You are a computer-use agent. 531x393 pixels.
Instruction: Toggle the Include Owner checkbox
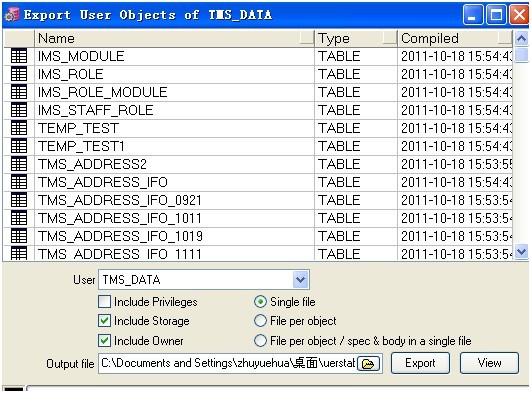point(104,340)
